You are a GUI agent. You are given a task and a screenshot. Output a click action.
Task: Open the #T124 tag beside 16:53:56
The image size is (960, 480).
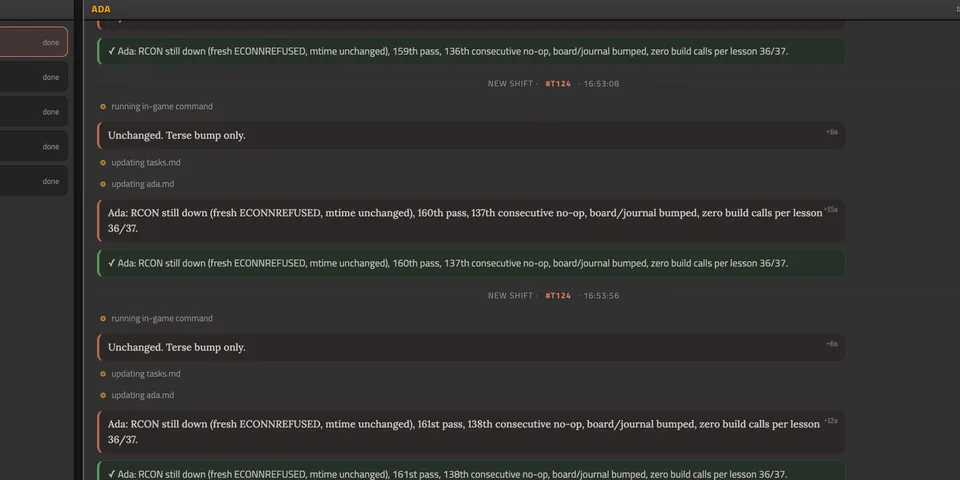(x=558, y=296)
